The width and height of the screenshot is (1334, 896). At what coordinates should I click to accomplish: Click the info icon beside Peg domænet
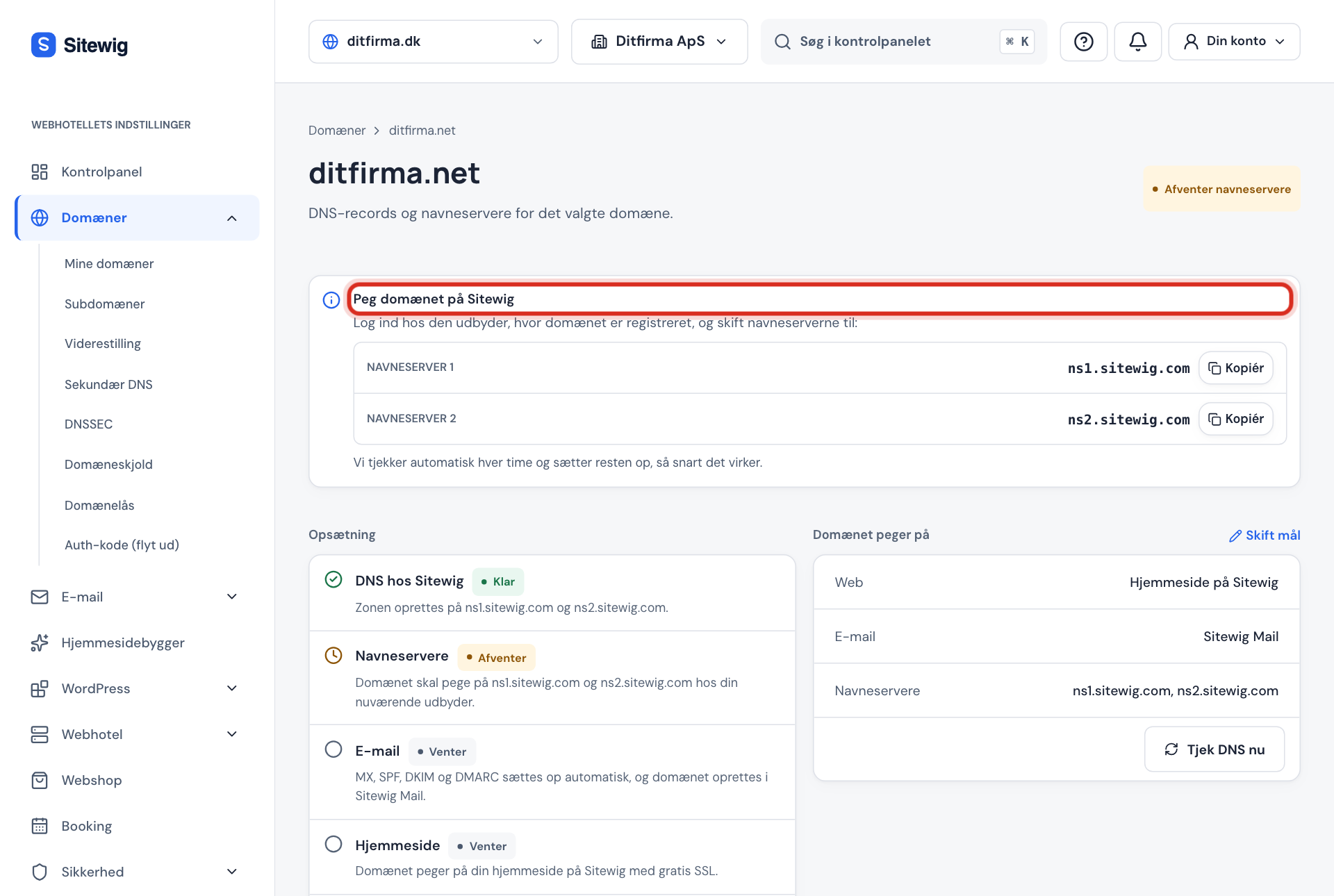pos(331,300)
